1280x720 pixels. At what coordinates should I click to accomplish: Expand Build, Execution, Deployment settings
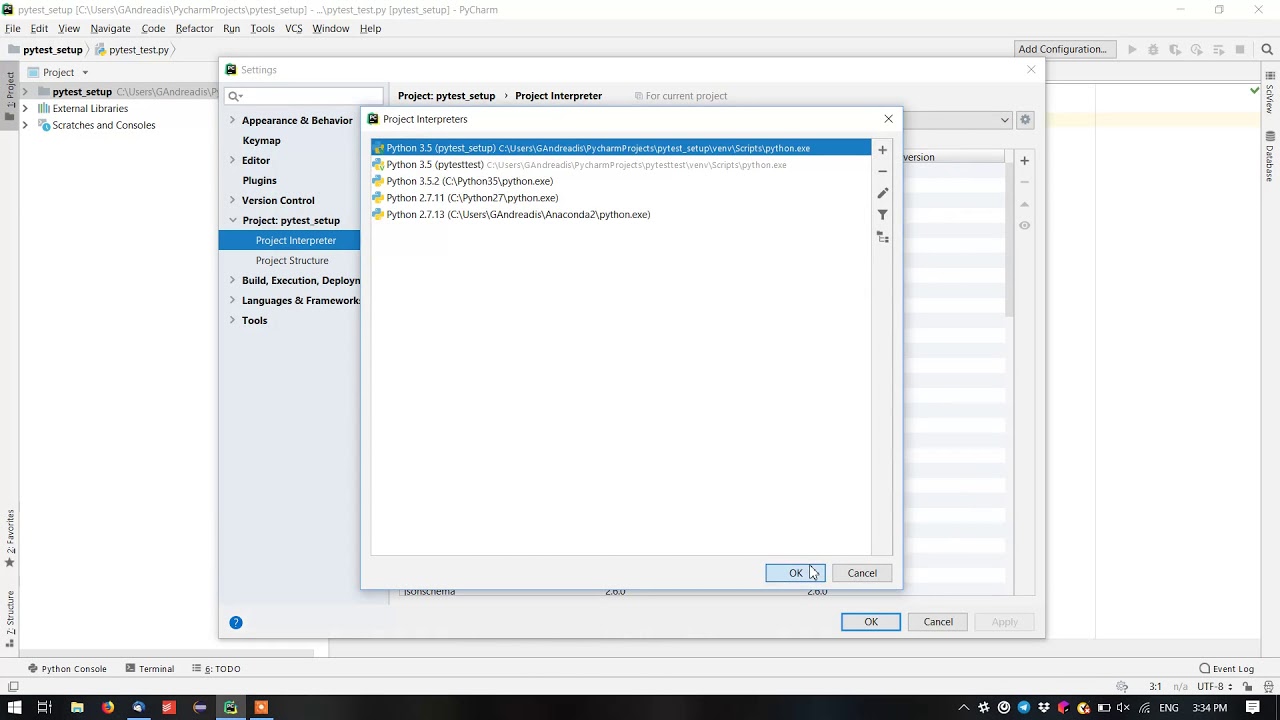tap(232, 280)
